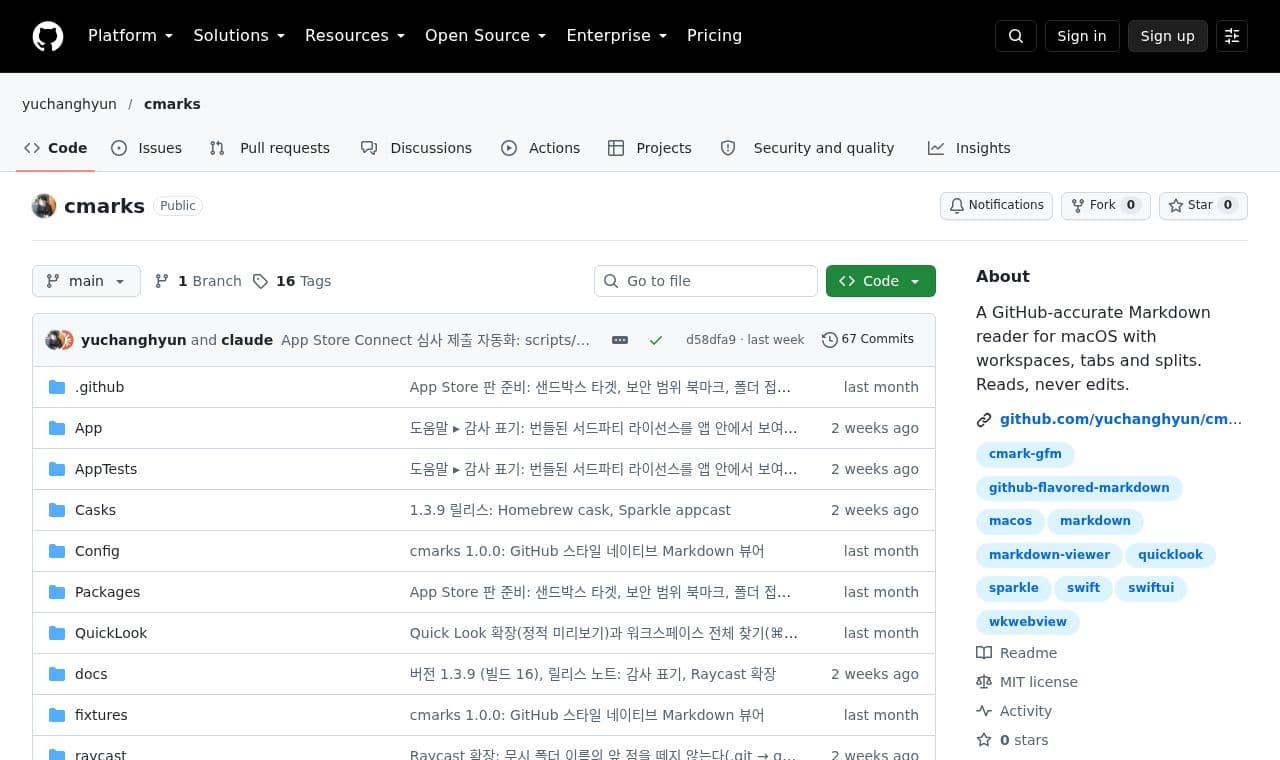Expand the Platform menu
This screenshot has height=760, width=1280.
pos(130,36)
